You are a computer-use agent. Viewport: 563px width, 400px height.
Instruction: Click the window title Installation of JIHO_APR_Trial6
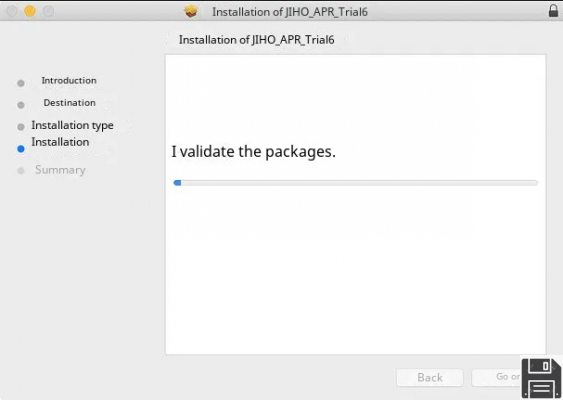(290, 12)
